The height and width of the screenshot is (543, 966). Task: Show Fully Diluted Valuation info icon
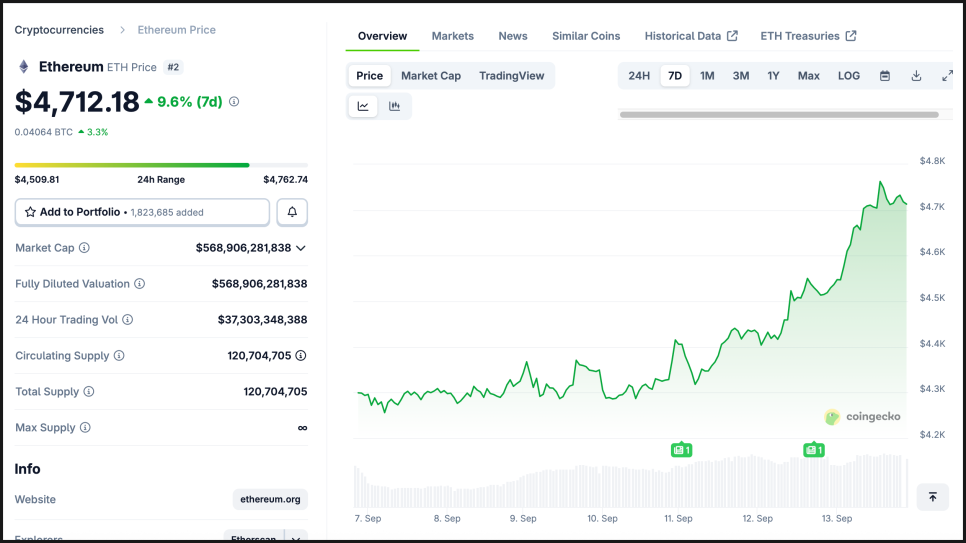(x=140, y=284)
